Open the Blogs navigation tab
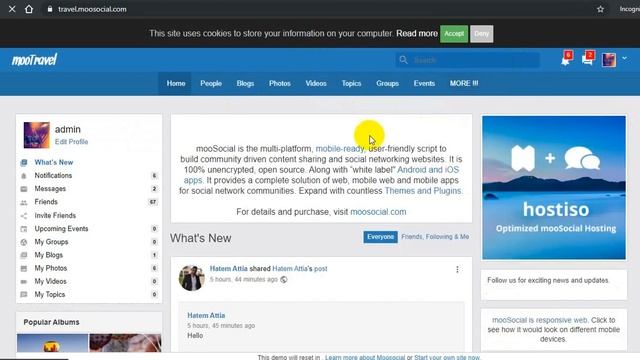 click(x=245, y=83)
